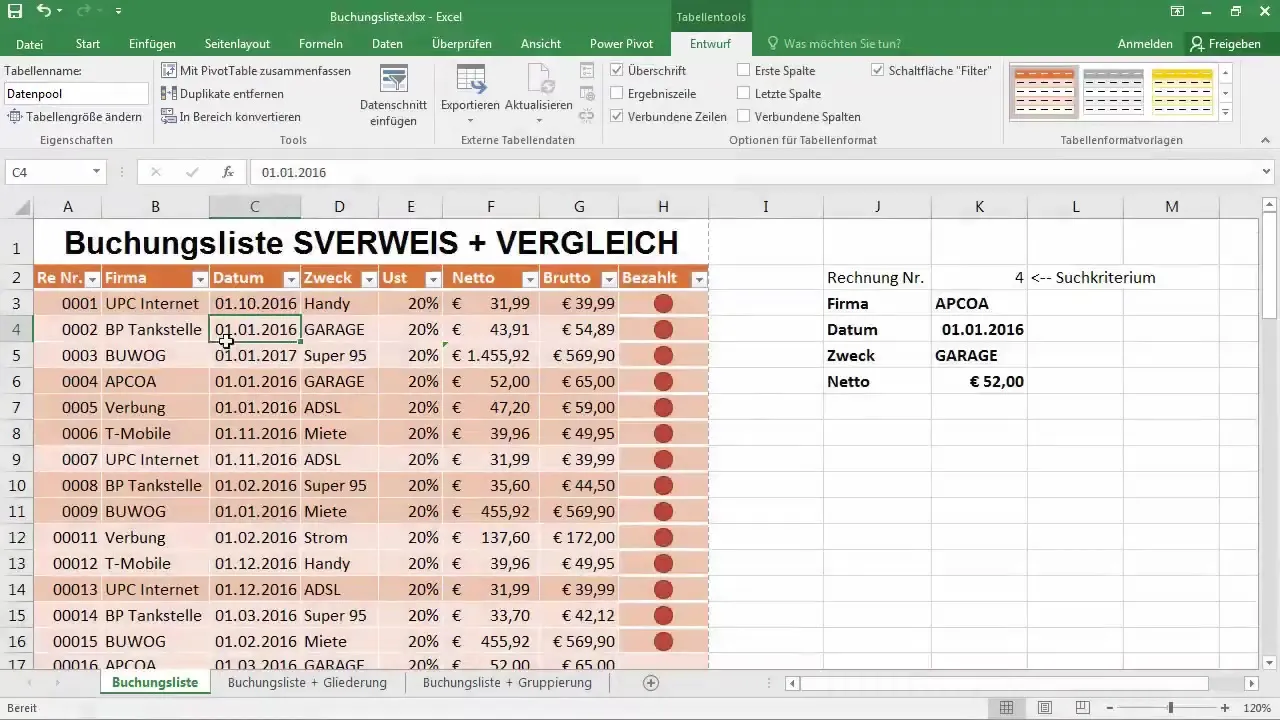Open the Ansicht ribbon tab
Image resolution: width=1280 pixels, height=720 pixels.
540,44
